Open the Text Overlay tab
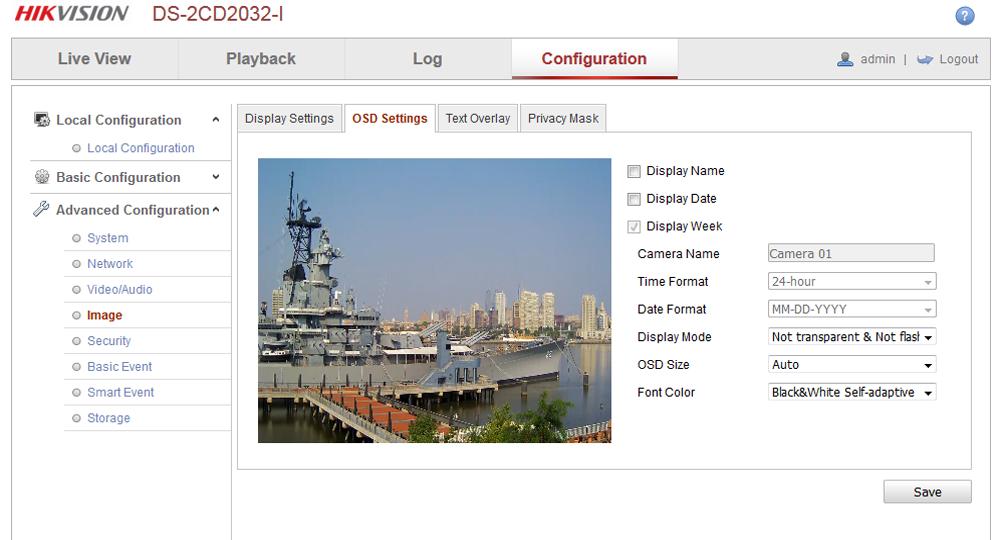1000x540 pixels. (x=478, y=119)
